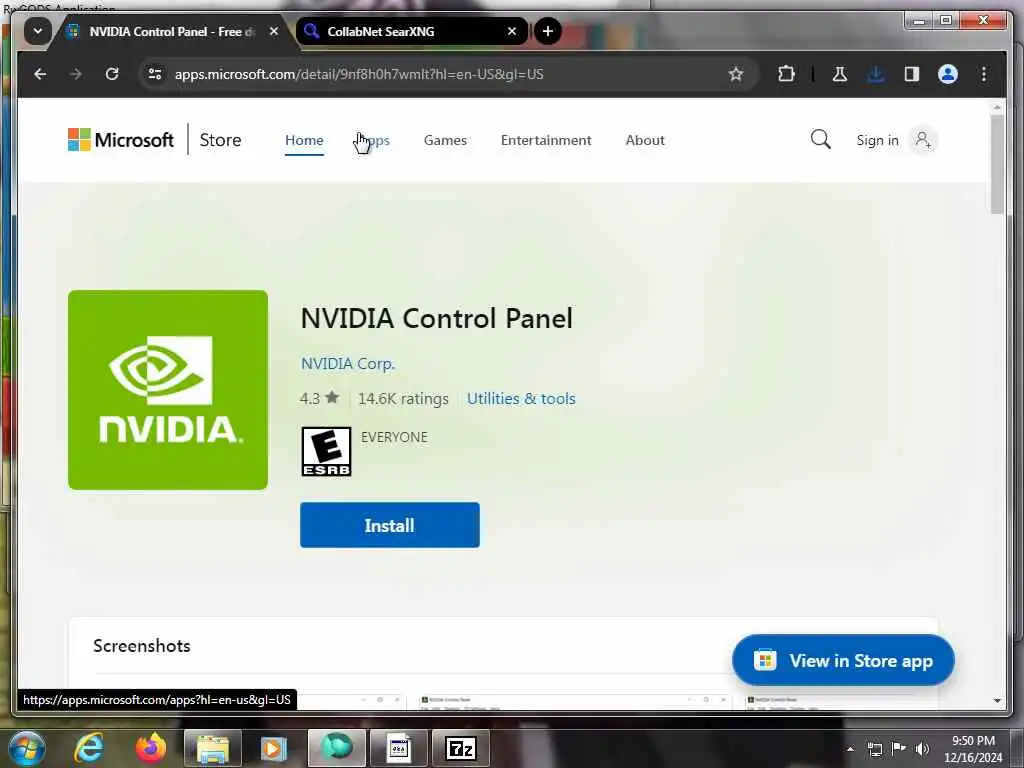The image size is (1024, 768).
Task: Select the Entertainment navigation item
Action: coord(546,140)
